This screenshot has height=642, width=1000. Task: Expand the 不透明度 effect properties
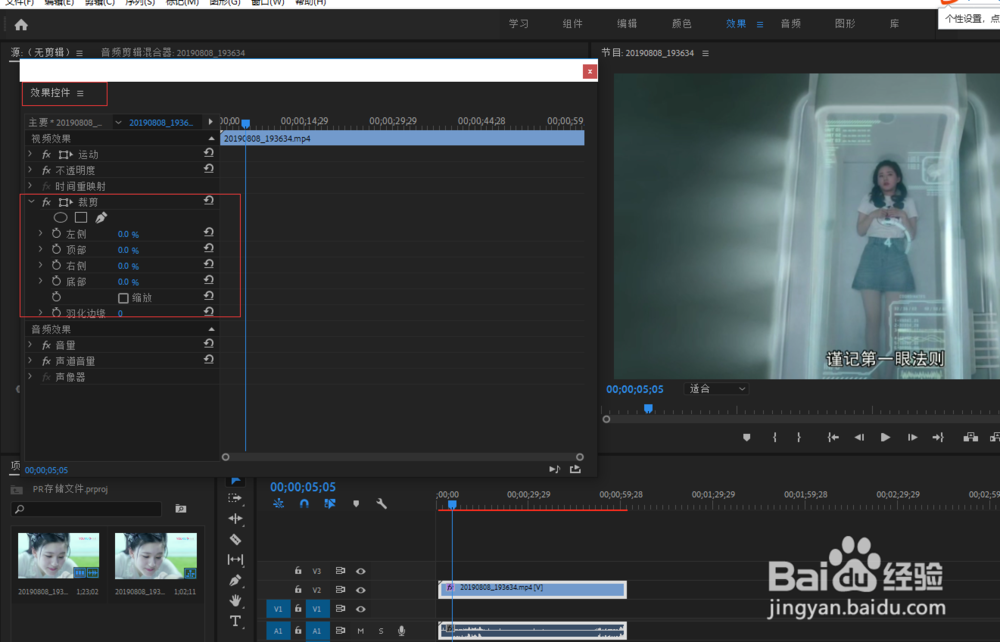(x=30, y=170)
